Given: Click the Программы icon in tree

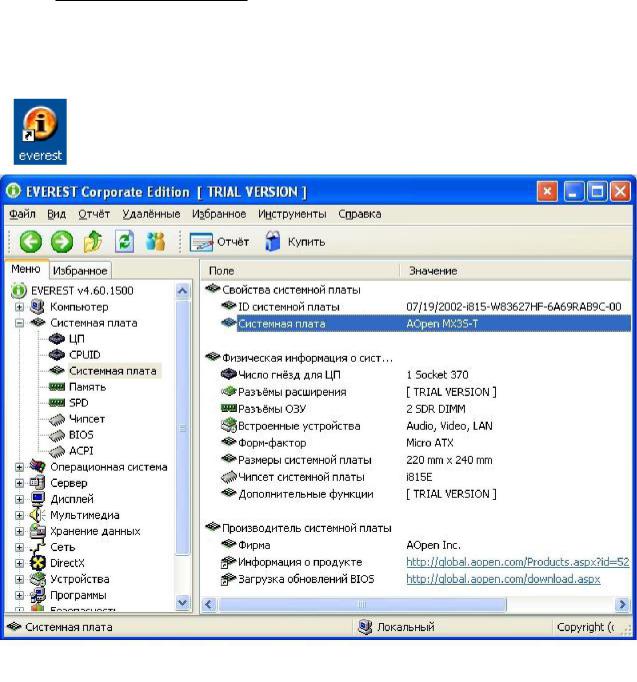Looking at the screenshot, I should [37, 595].
